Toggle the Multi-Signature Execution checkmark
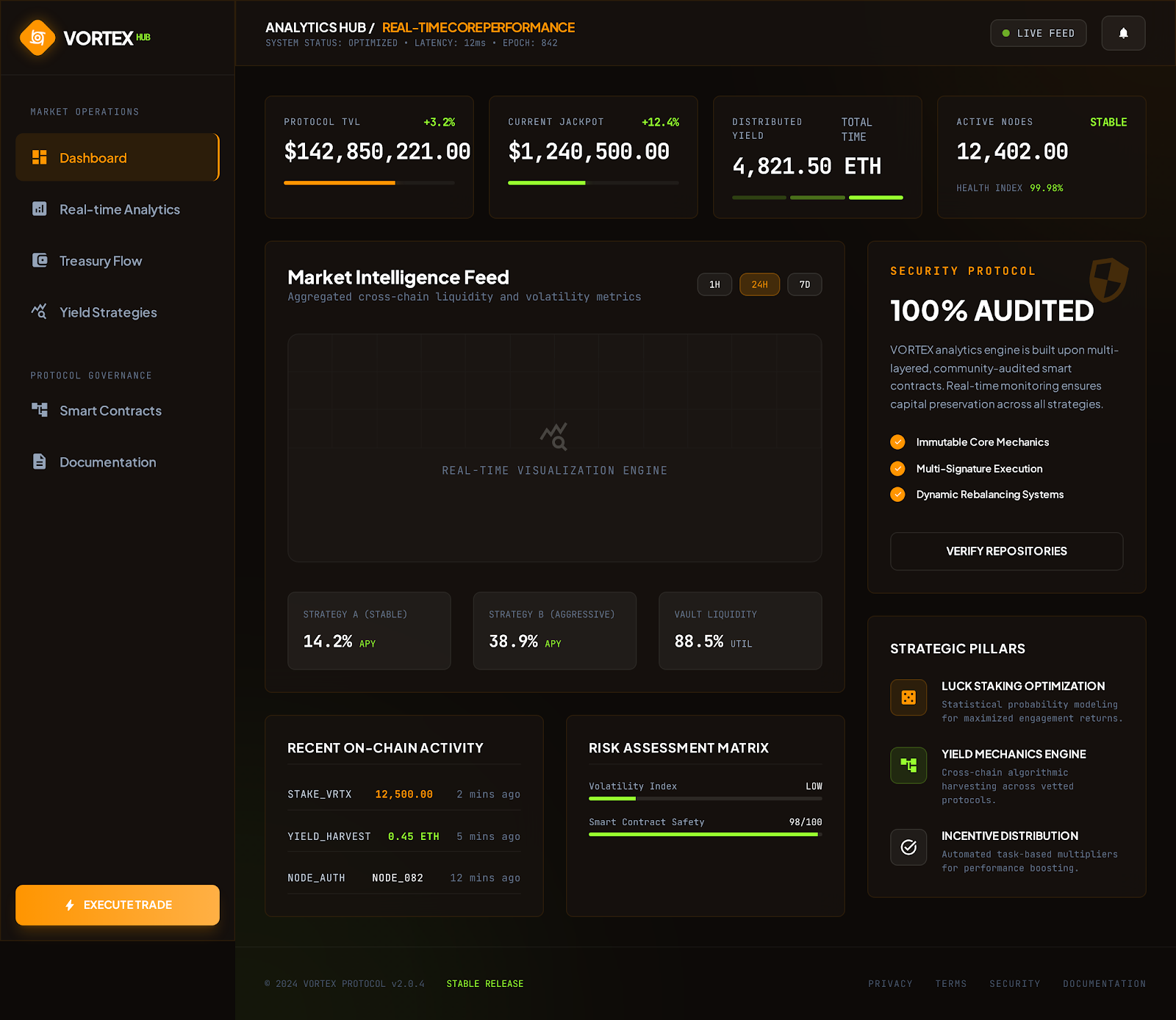 pos(897,468)
